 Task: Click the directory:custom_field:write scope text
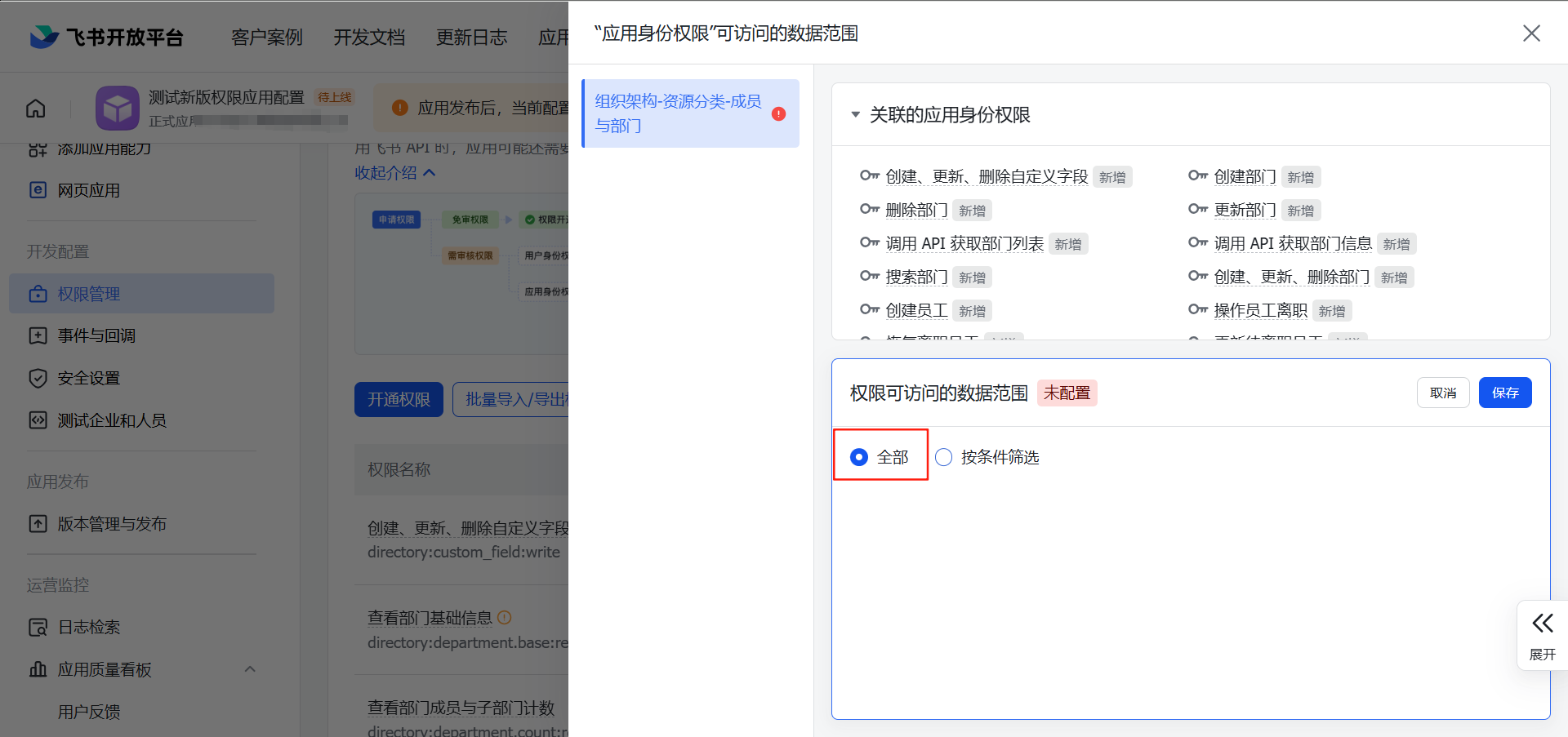tap(464, 552)
